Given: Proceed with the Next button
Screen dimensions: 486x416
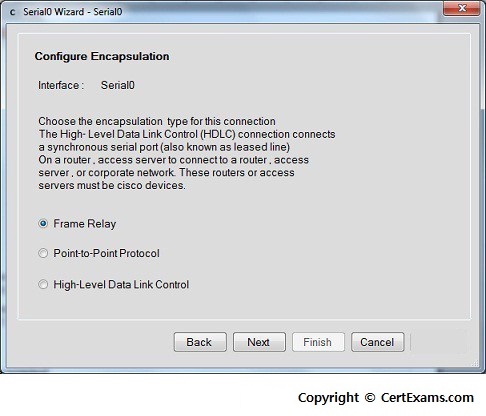Looking at the screenshot, I should coord(259,342).
